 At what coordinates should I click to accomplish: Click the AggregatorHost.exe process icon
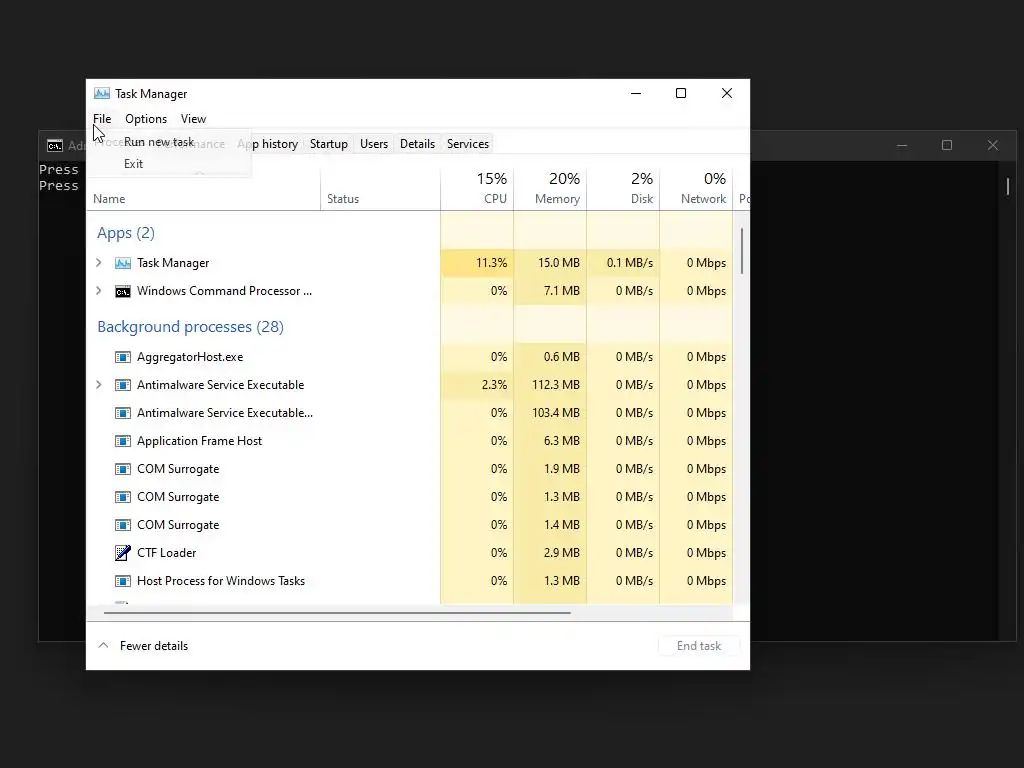click(x=123, y=357)
